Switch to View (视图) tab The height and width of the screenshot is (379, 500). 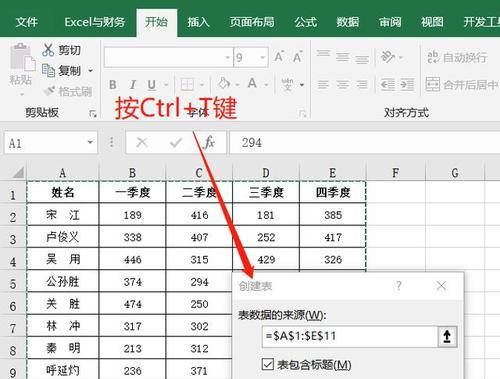432,22
